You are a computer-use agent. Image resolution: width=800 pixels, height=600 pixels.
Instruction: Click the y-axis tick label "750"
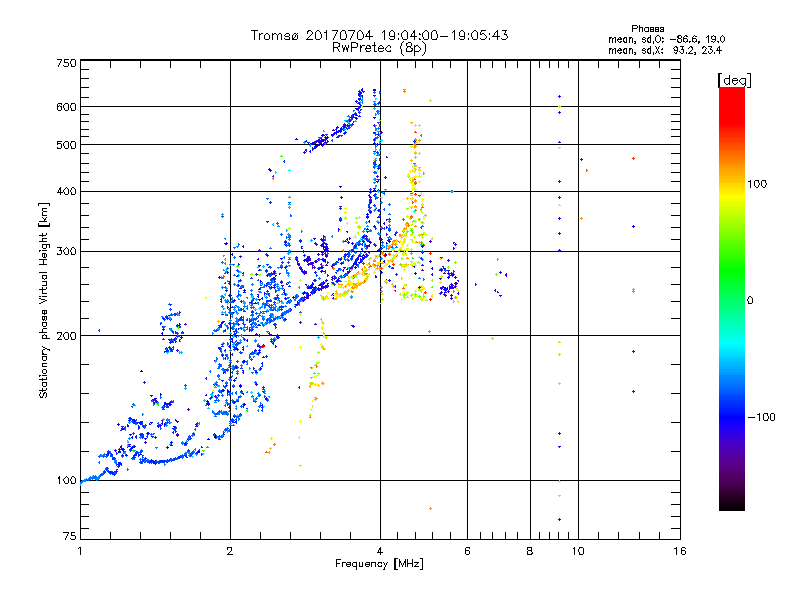pyautogui.click(x=67, y=63)
